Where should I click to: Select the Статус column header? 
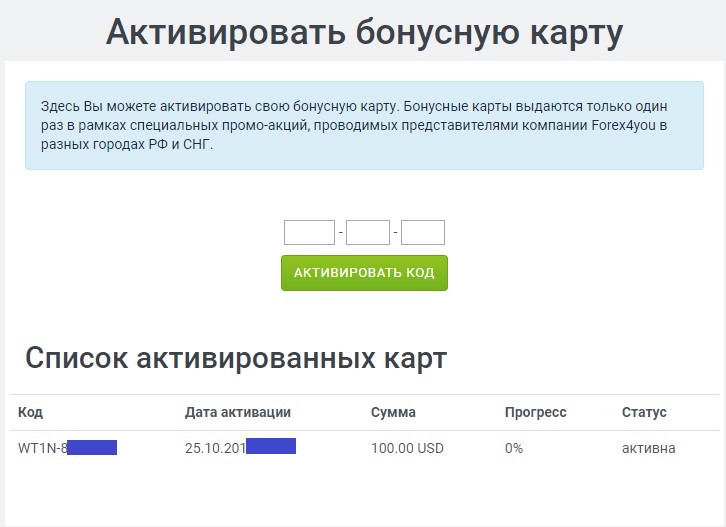644,412
